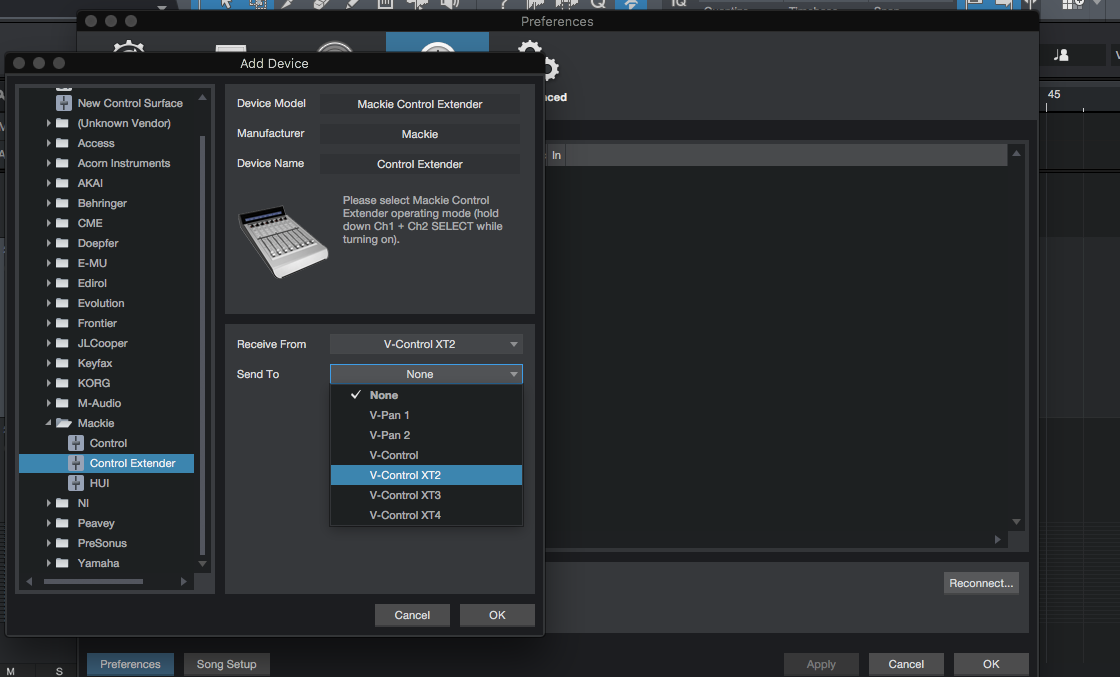Click the device tree scroll-up arrow

[x=203, y=97]
